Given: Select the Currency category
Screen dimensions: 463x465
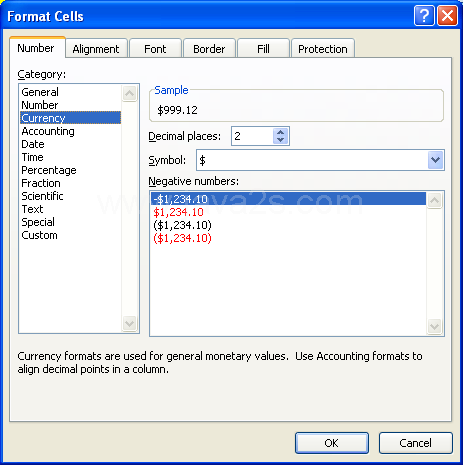Looking at the screenshot, I should pos(70,118).
